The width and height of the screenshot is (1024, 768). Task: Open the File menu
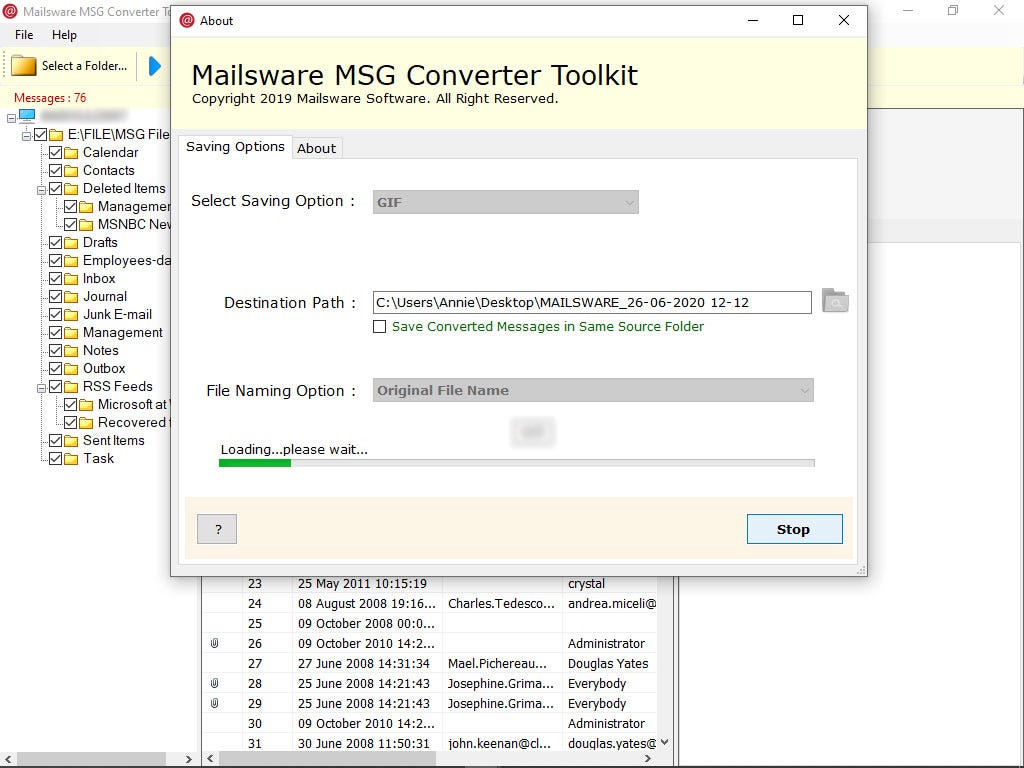point(24,35)
